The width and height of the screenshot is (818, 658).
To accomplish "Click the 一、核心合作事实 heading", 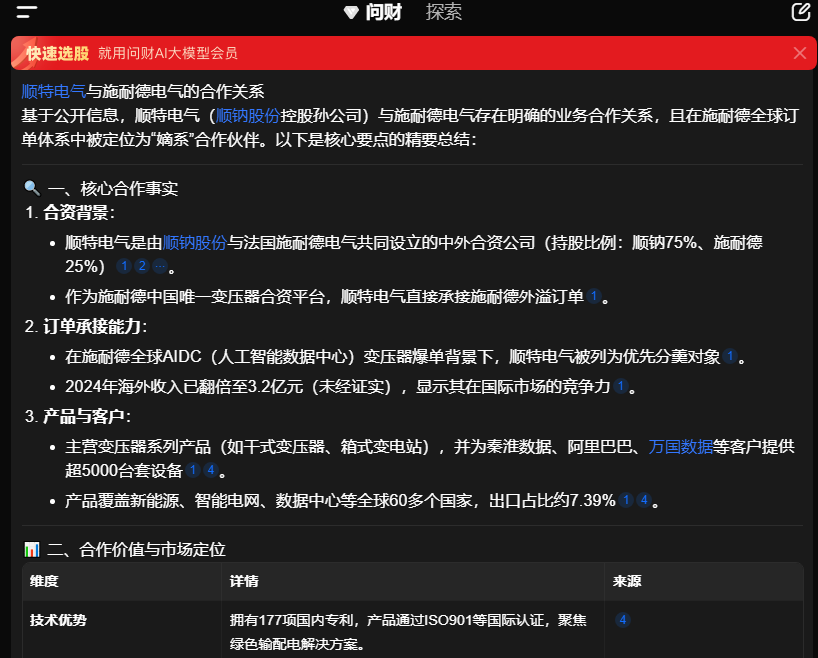I will click(x=113, y=188).
